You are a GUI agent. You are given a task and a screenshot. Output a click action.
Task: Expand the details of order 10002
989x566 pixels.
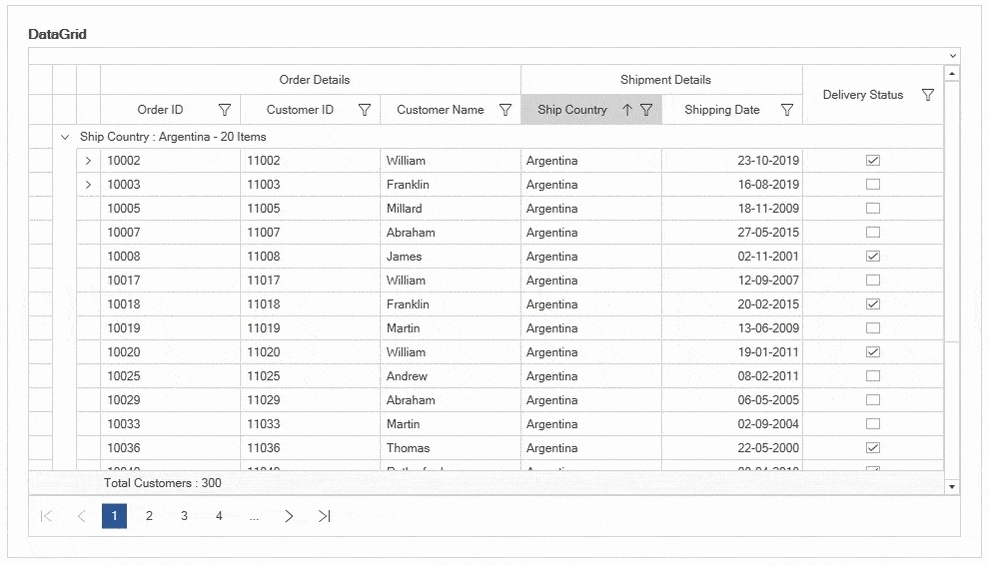click(88, 160)
